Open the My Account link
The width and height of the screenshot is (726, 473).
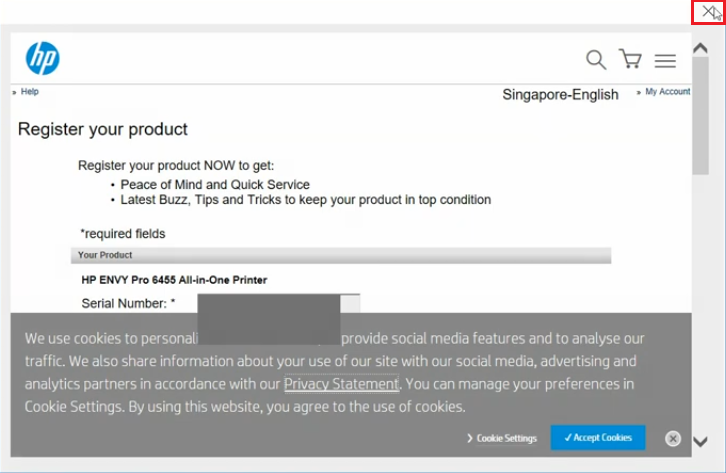(668, 92)
